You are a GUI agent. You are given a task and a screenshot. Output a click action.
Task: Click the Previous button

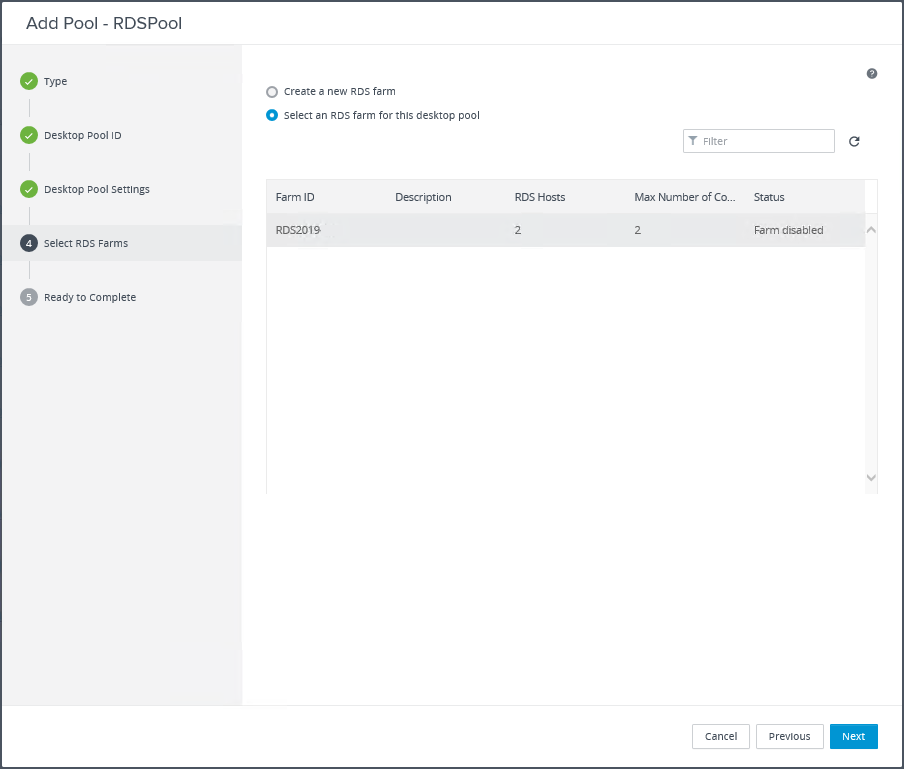[789, 737]
